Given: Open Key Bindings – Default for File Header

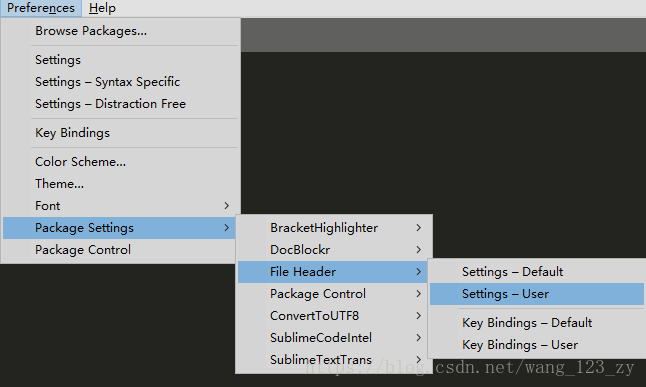Looking at the screenshot, I should point(537,322).
